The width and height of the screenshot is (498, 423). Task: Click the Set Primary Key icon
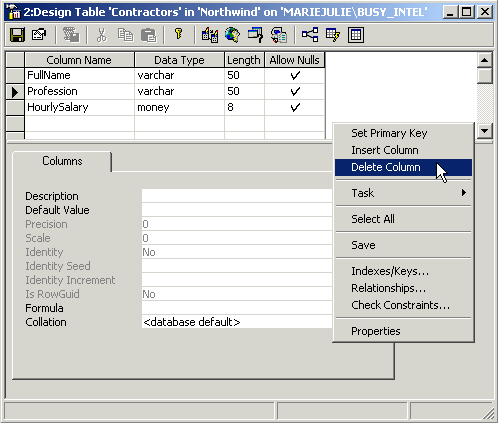(179, 35)
